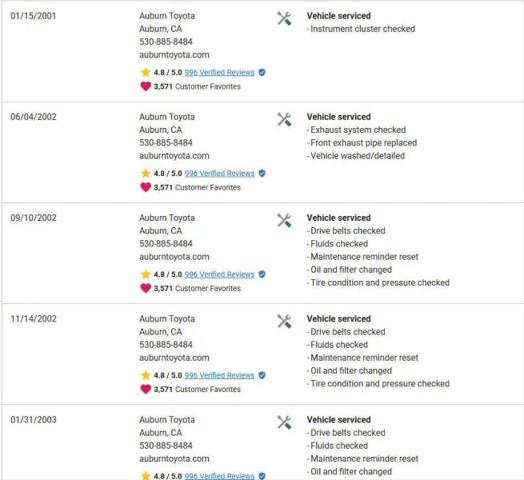Click the service wrench icon for 11/14/2002
Image resolution: width=524 pixels, height=480 pixels.
(x=284, y=321)
